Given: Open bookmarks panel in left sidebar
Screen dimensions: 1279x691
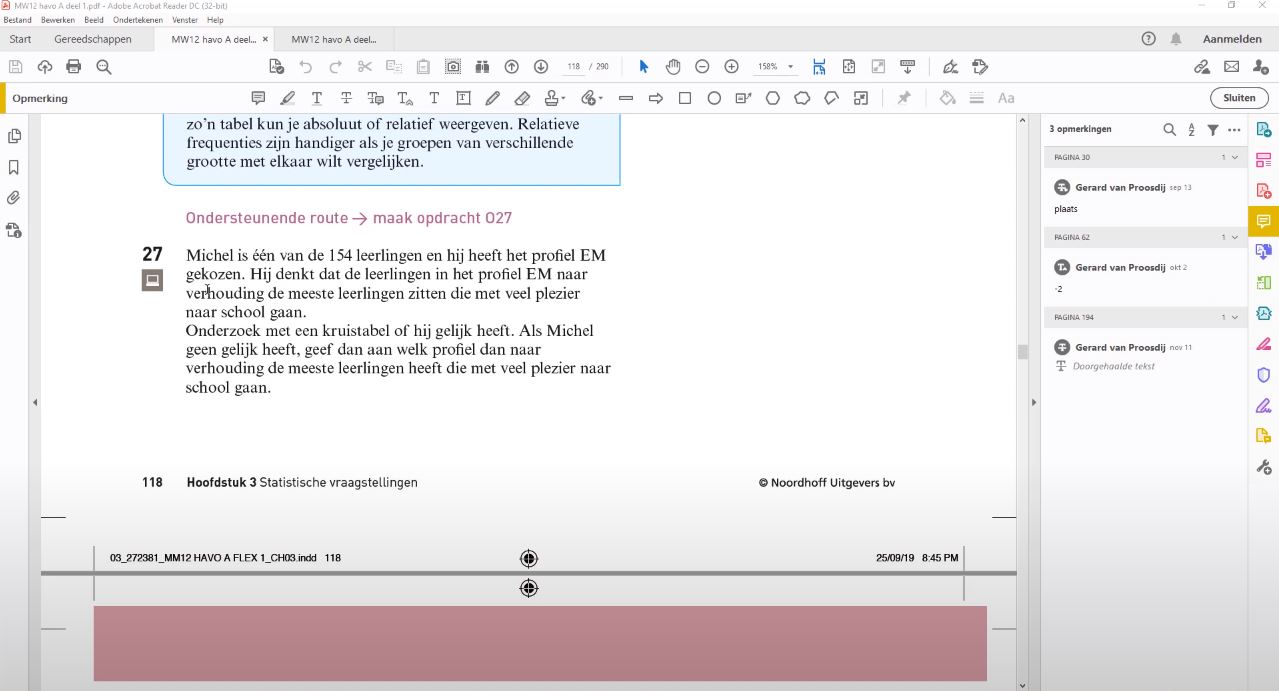Looking at the screenshot, I should coord(14,167).
